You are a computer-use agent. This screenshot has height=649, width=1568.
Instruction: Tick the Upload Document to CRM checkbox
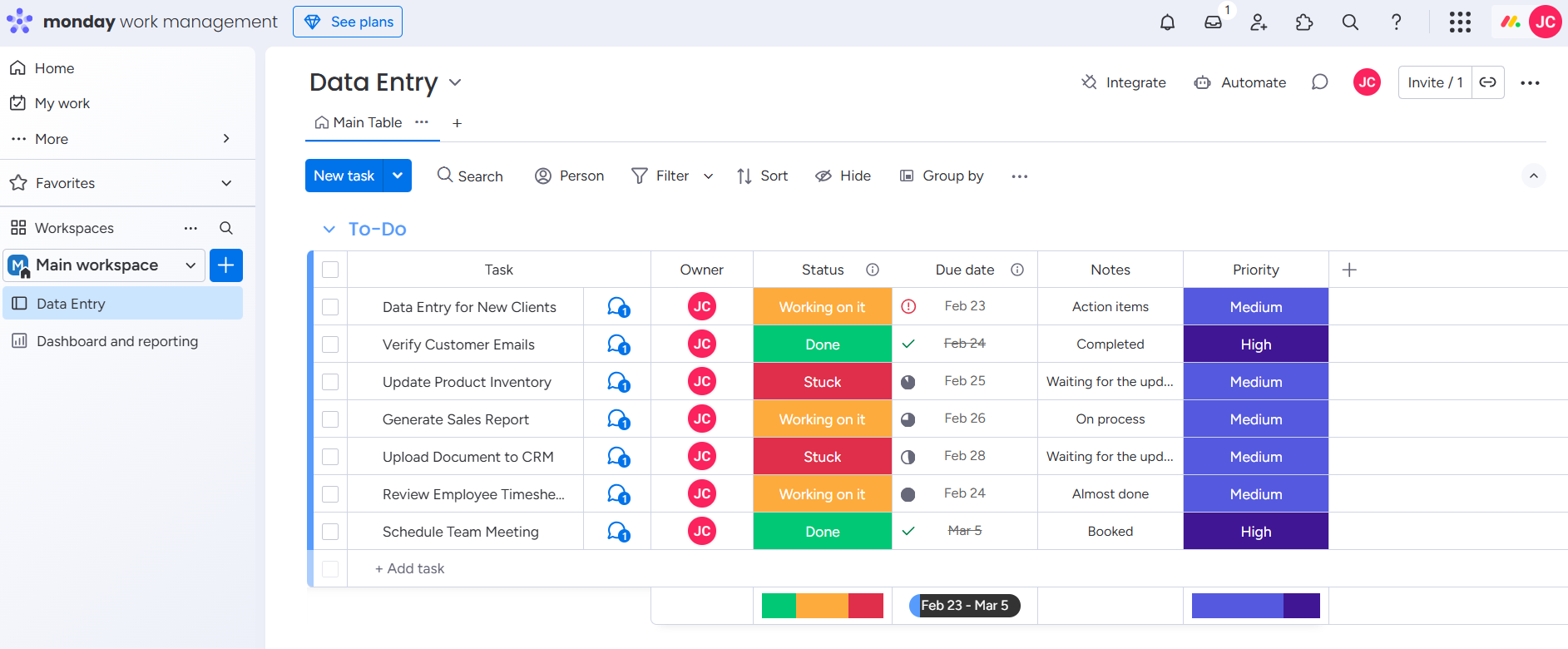[x=330, y=457]
